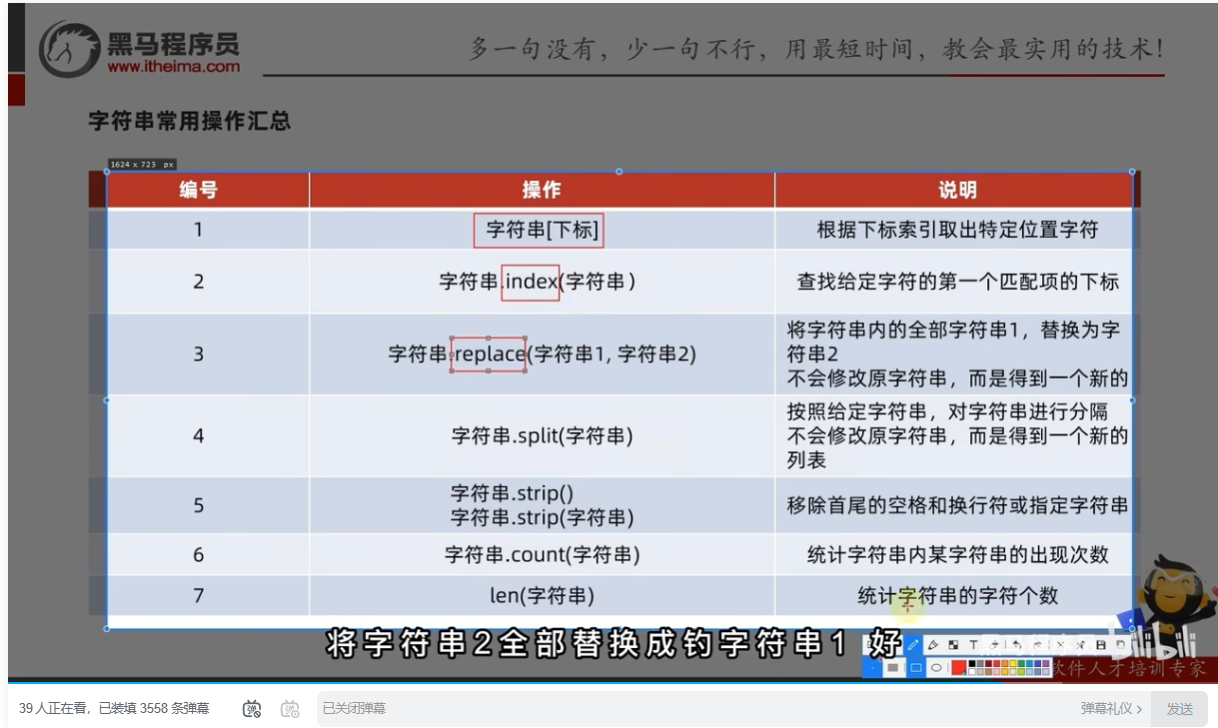Select the pencil tool in annotation toolbar
The width and height of the screenshot is (1218, 728).
tap(913, 645)
